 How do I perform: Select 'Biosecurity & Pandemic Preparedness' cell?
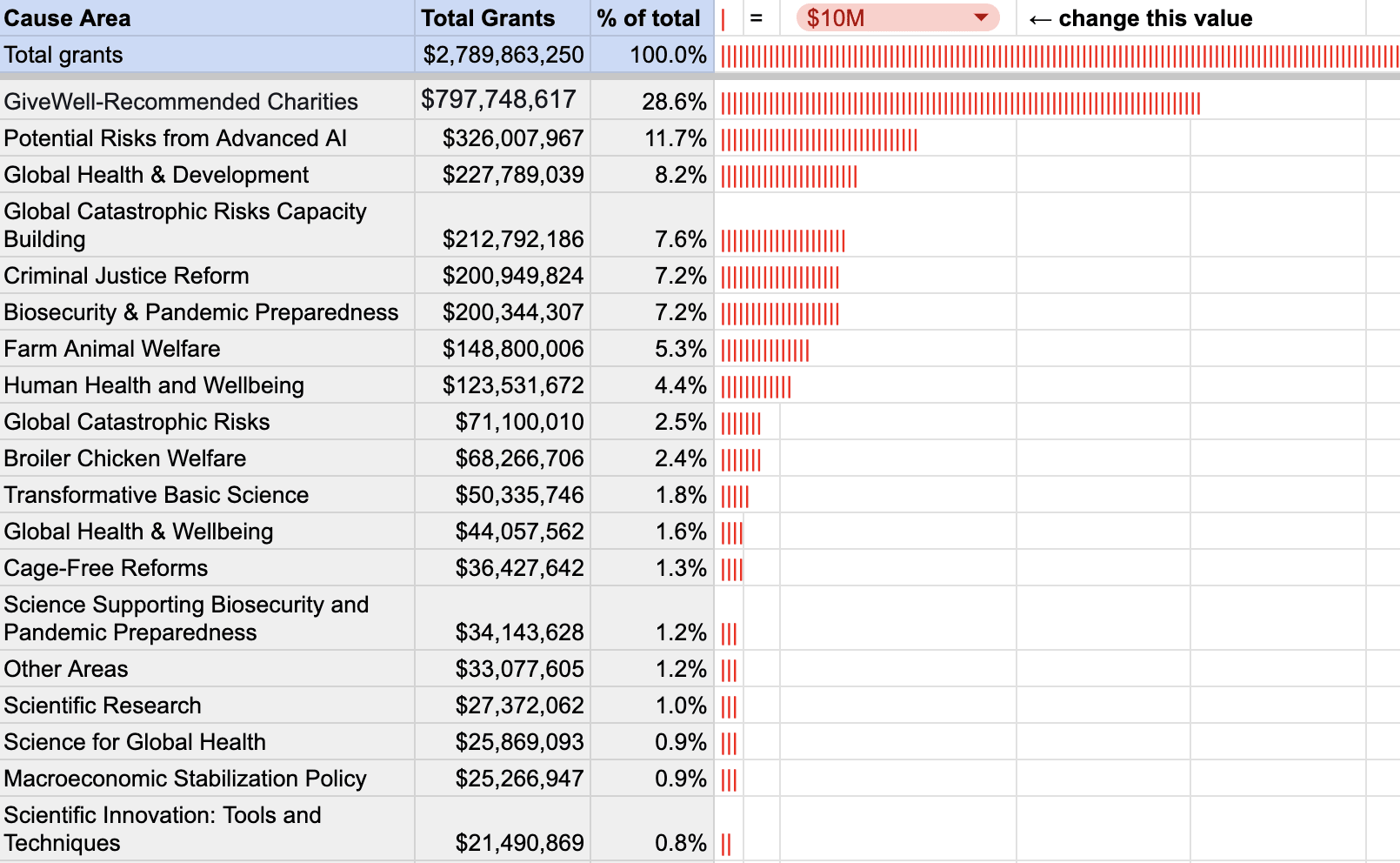pyautogui.click(x=207, y=312)
